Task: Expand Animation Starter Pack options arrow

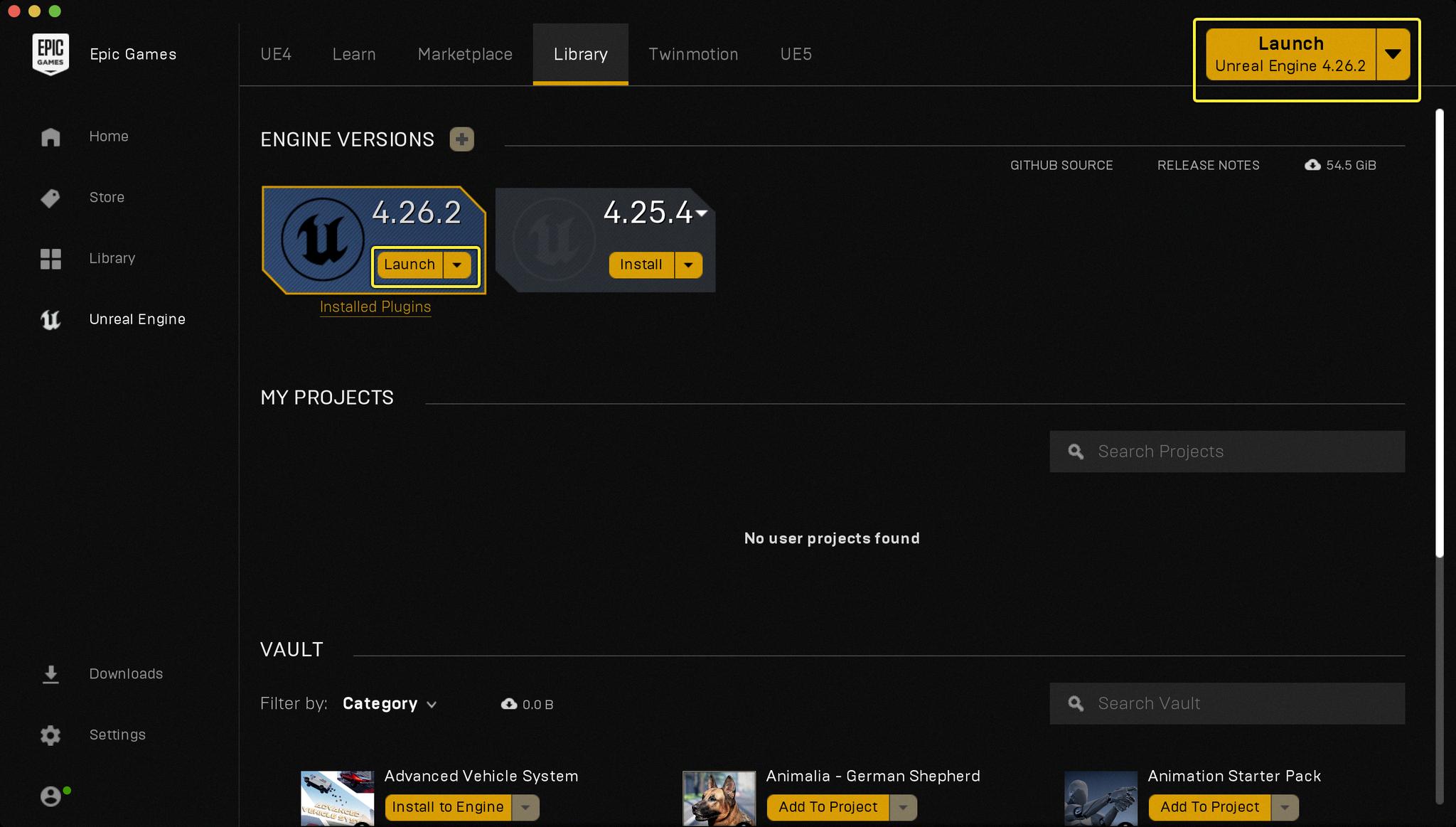Action: tap(1285, 808)
